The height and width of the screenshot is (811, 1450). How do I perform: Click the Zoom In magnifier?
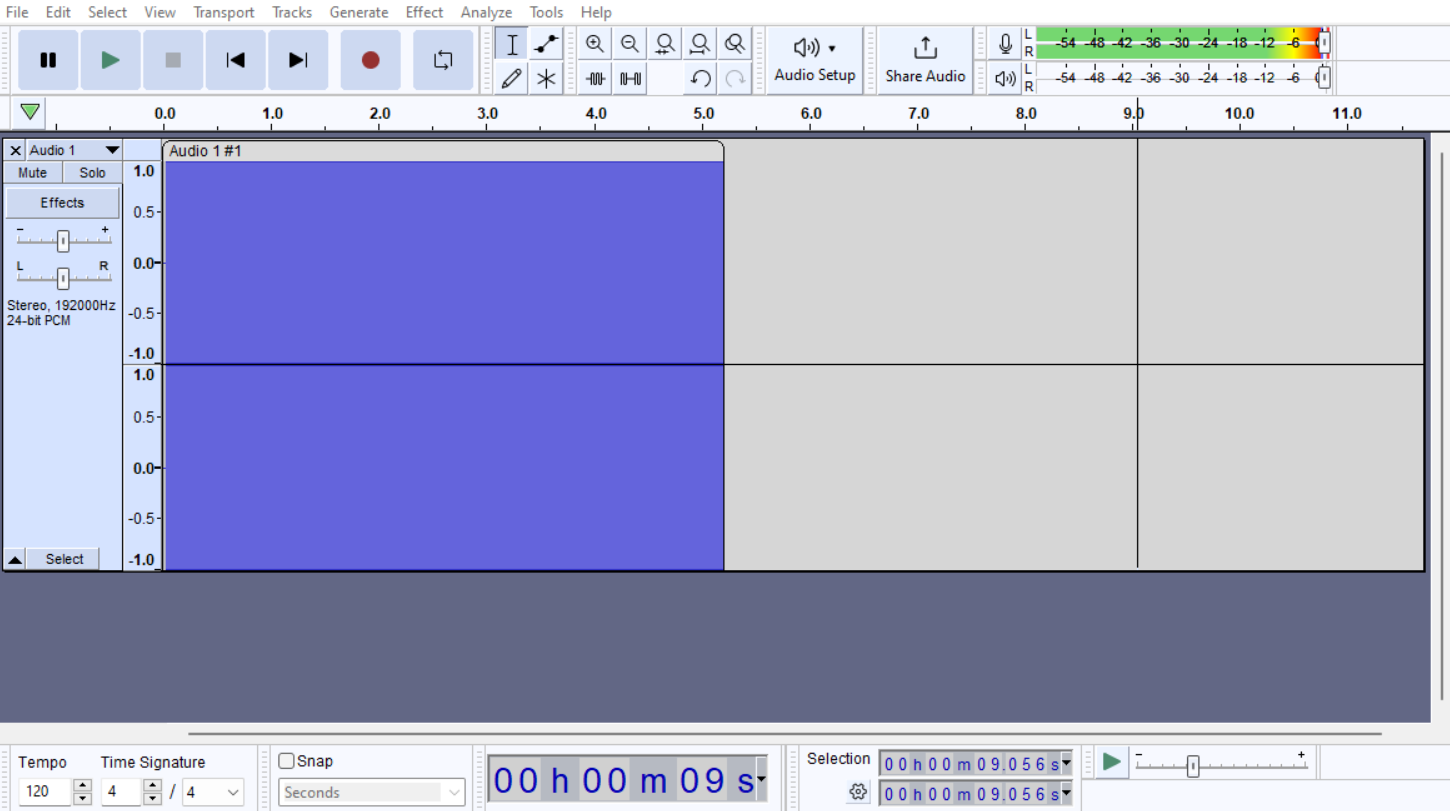[x=595, y=44]
